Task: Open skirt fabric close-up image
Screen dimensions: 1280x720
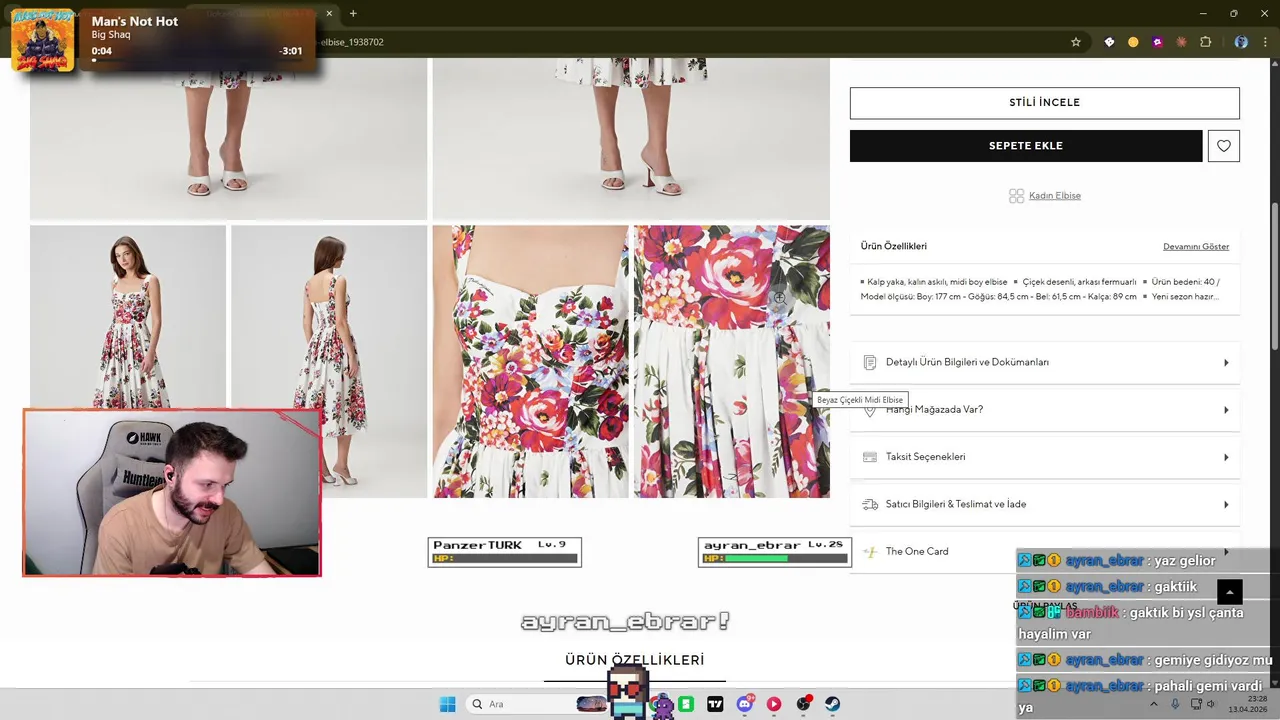Action: point(731,361)
